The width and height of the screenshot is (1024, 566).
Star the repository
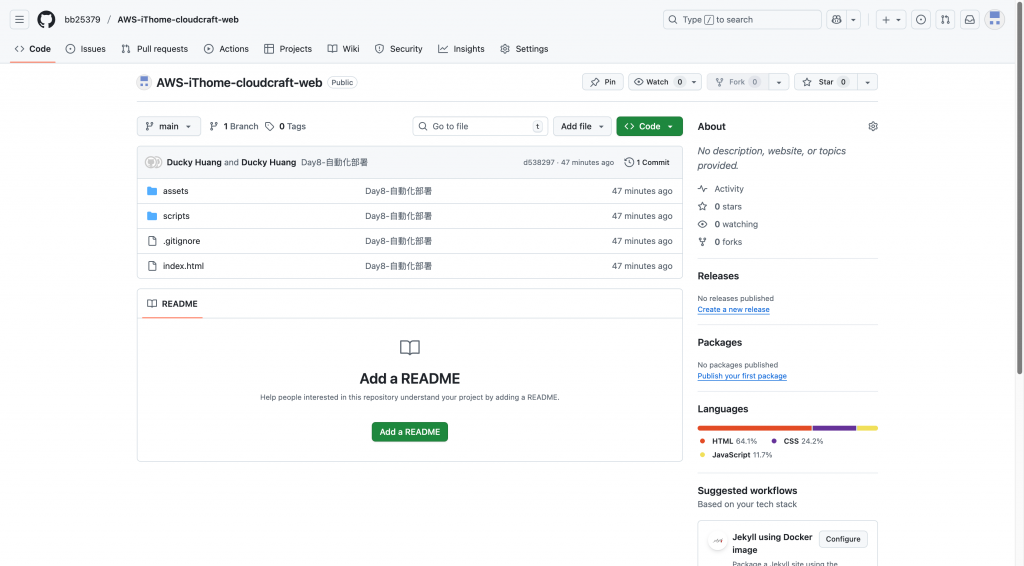point(825,82)
